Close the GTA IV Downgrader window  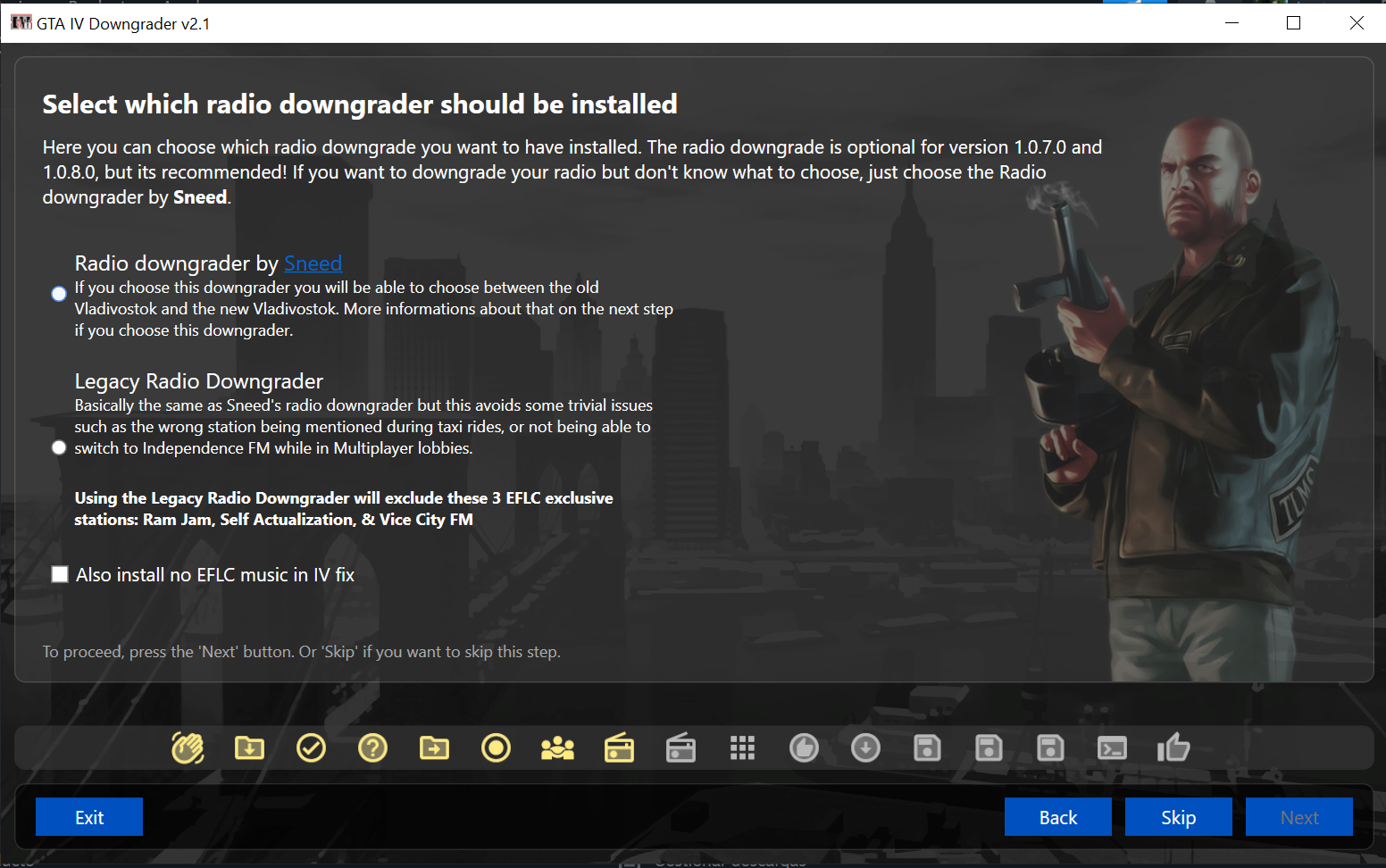(1356, 22)
